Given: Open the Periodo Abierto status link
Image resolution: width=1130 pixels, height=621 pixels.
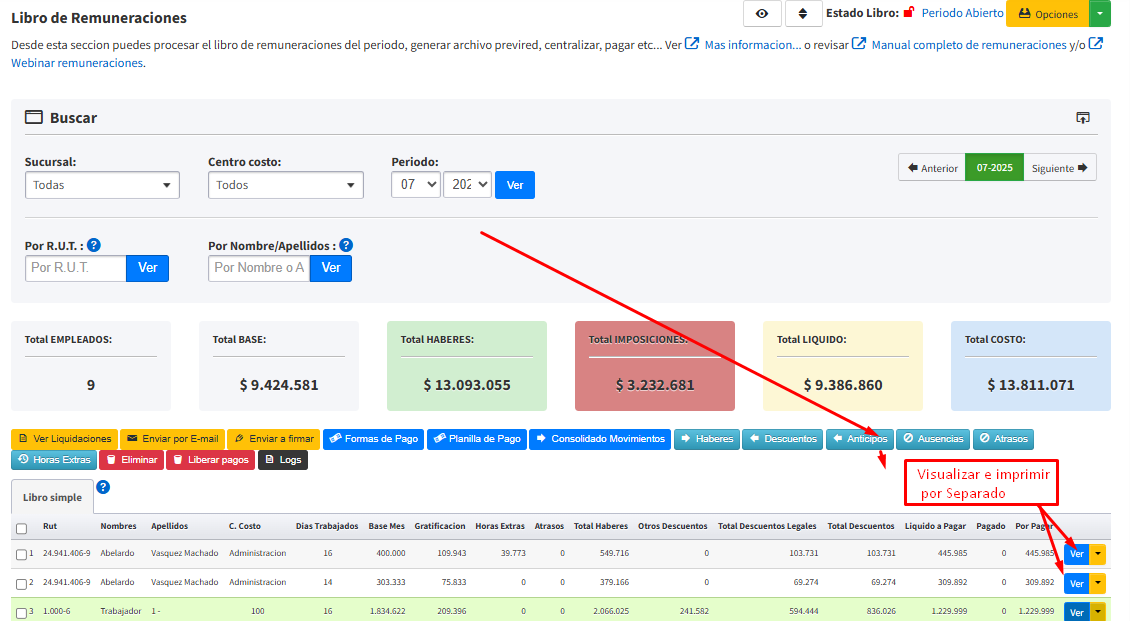Looking at the screenshot, I should click(x=962, y=13).
